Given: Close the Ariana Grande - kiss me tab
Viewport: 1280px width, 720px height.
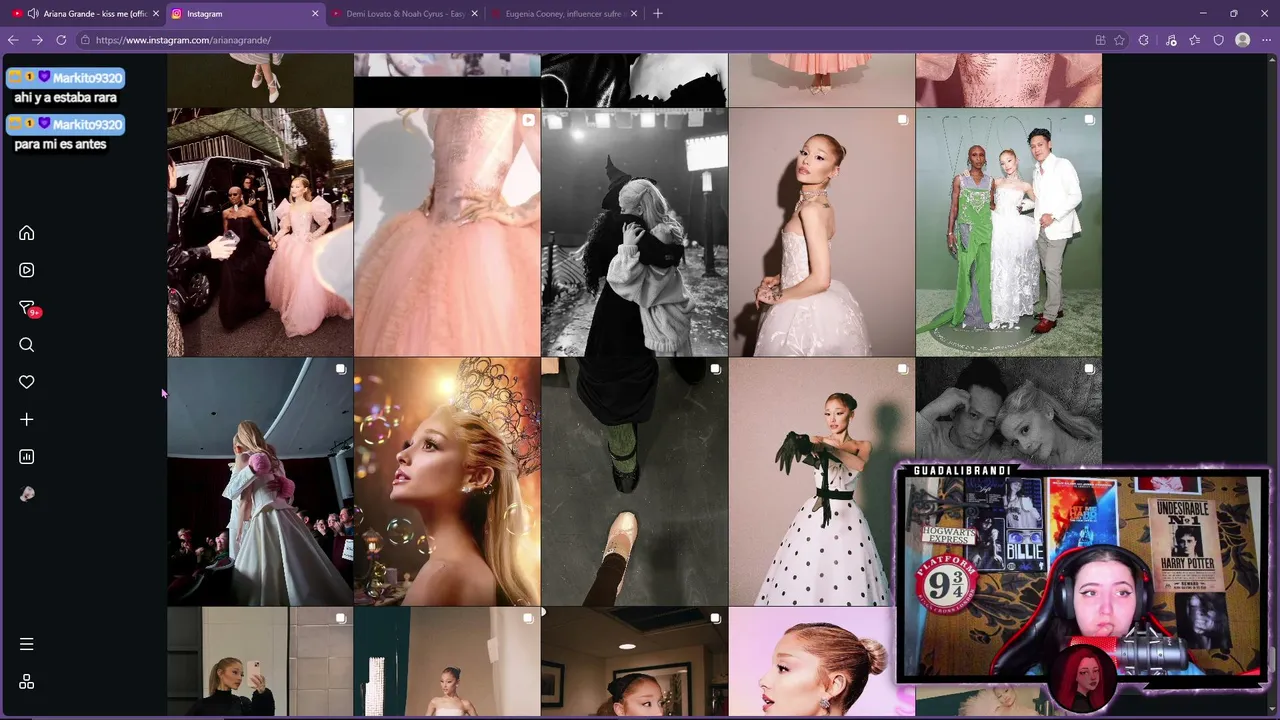Looking at the screenshot, I should pos(156,14).
